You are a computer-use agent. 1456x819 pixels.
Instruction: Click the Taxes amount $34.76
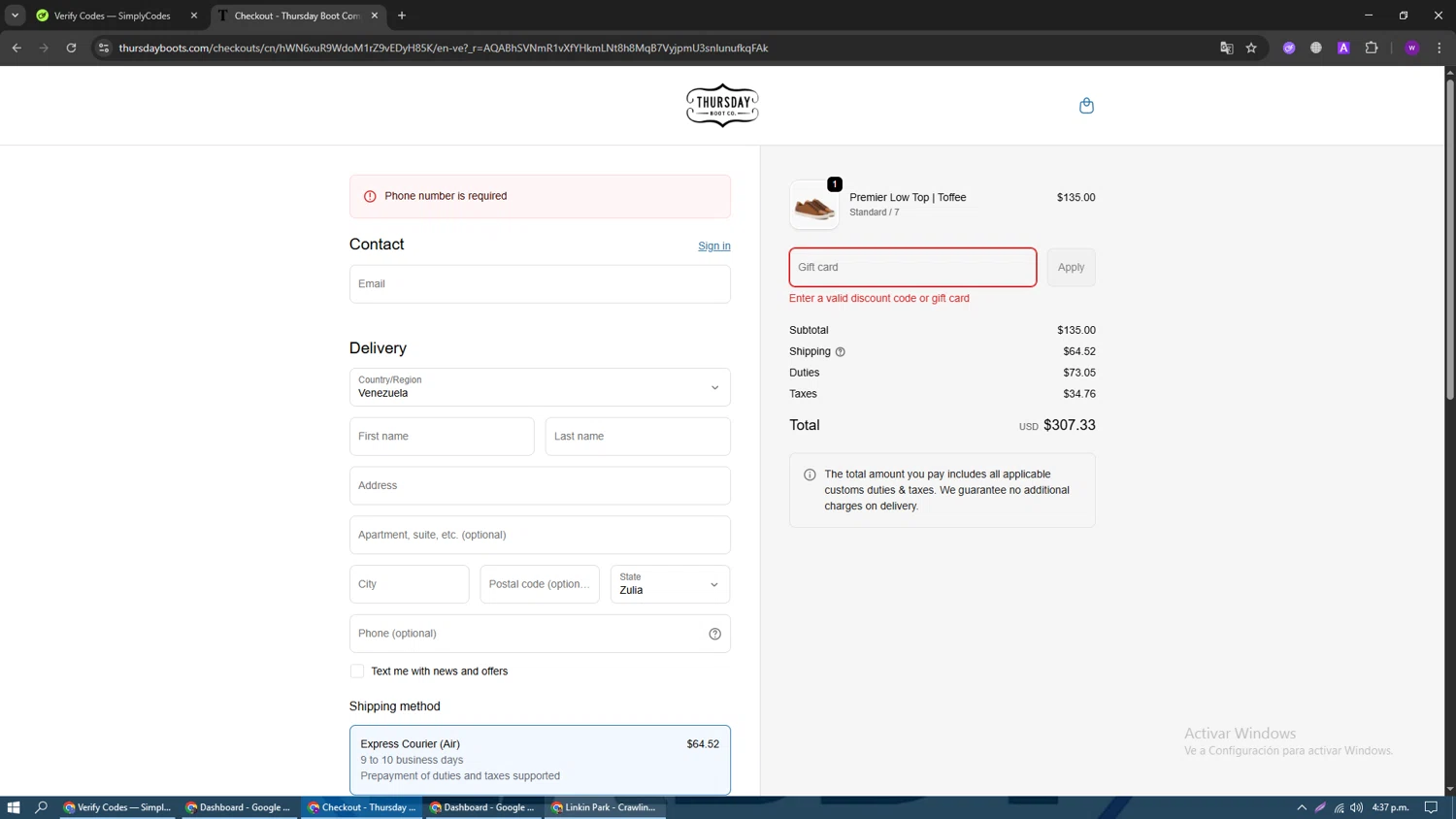click(x=1079, y=394)
